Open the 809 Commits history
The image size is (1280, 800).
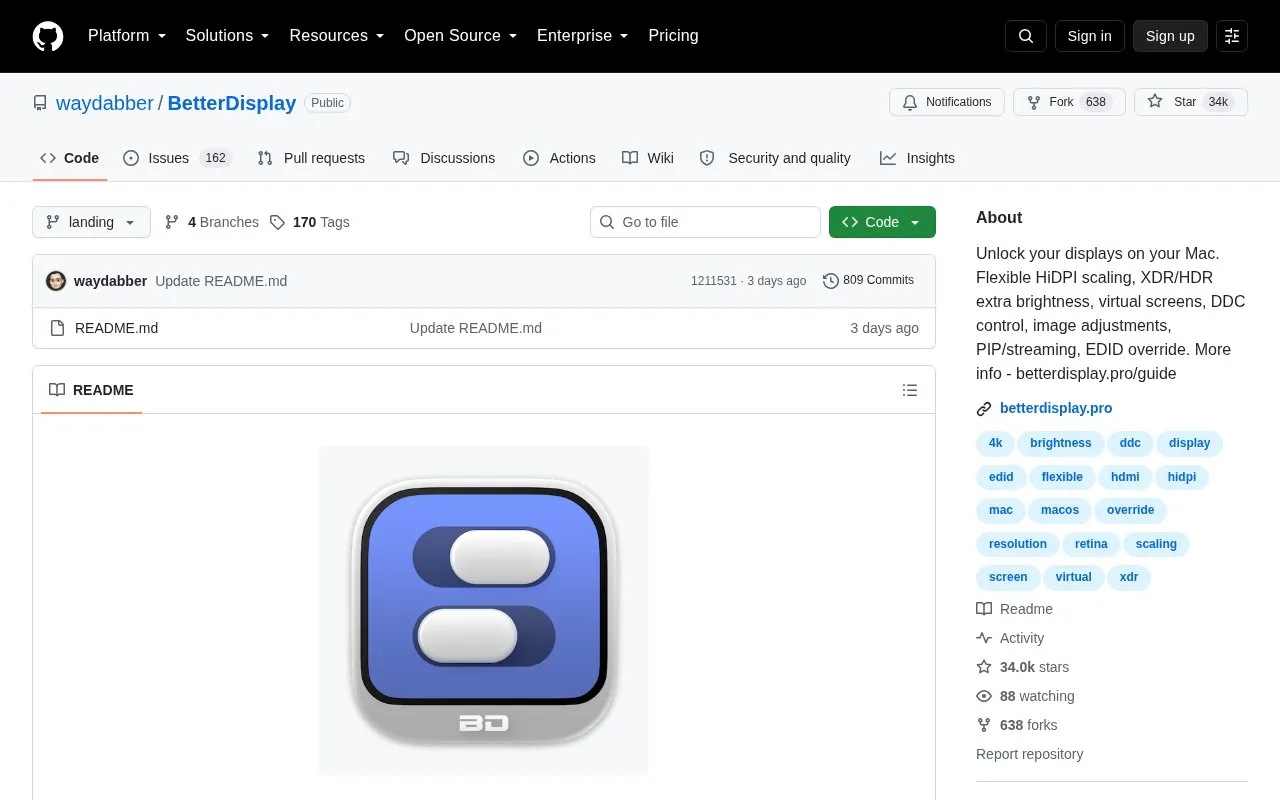pos(868,281)
